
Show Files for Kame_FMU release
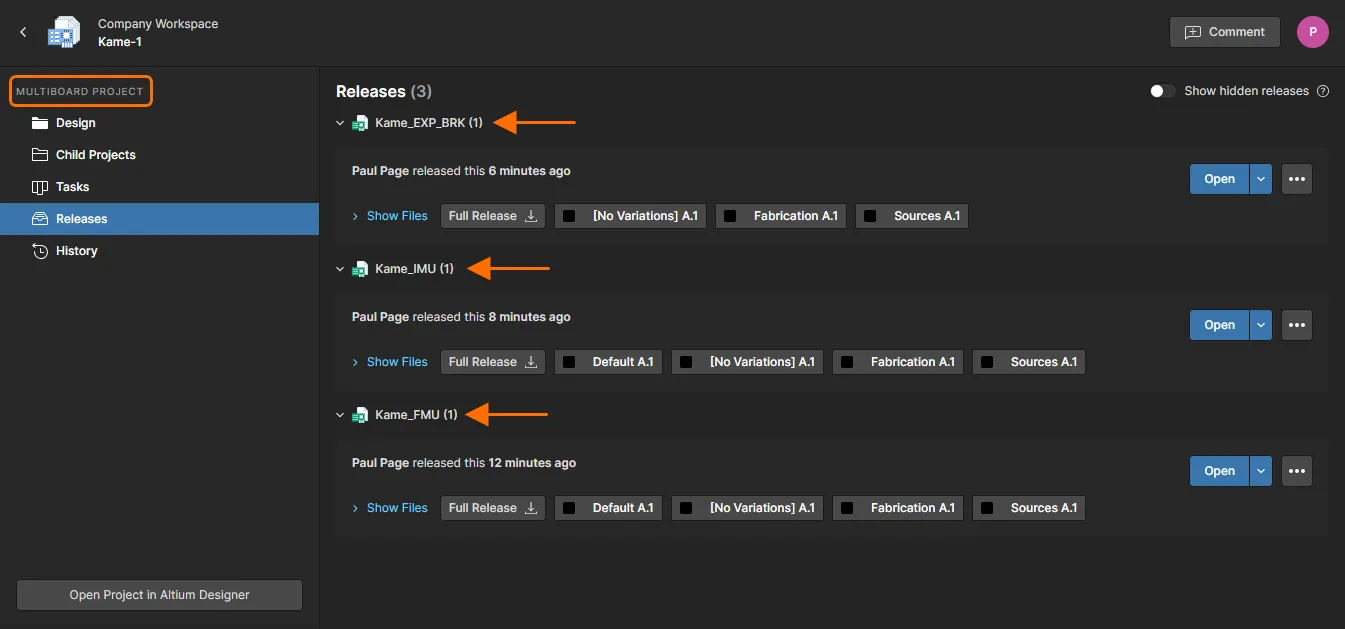(x=390, y=508)
